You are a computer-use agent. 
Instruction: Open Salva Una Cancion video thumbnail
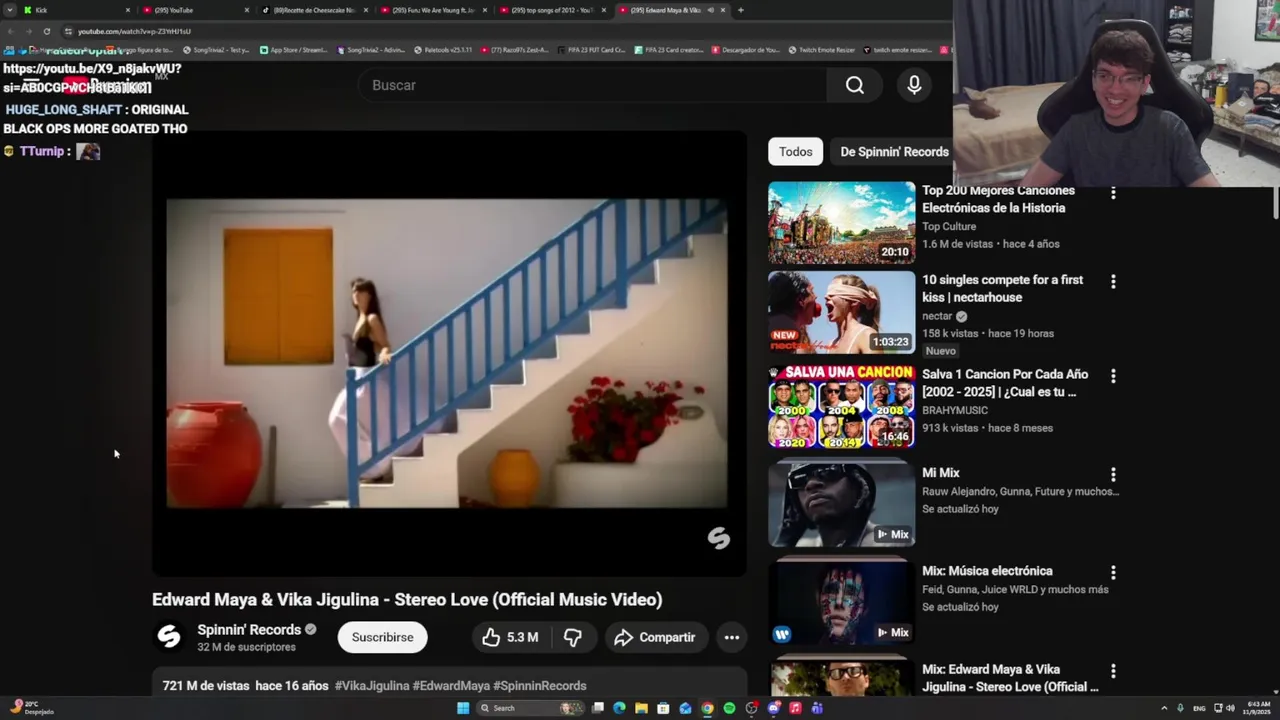pyautogui.click(x=841, y=406)
